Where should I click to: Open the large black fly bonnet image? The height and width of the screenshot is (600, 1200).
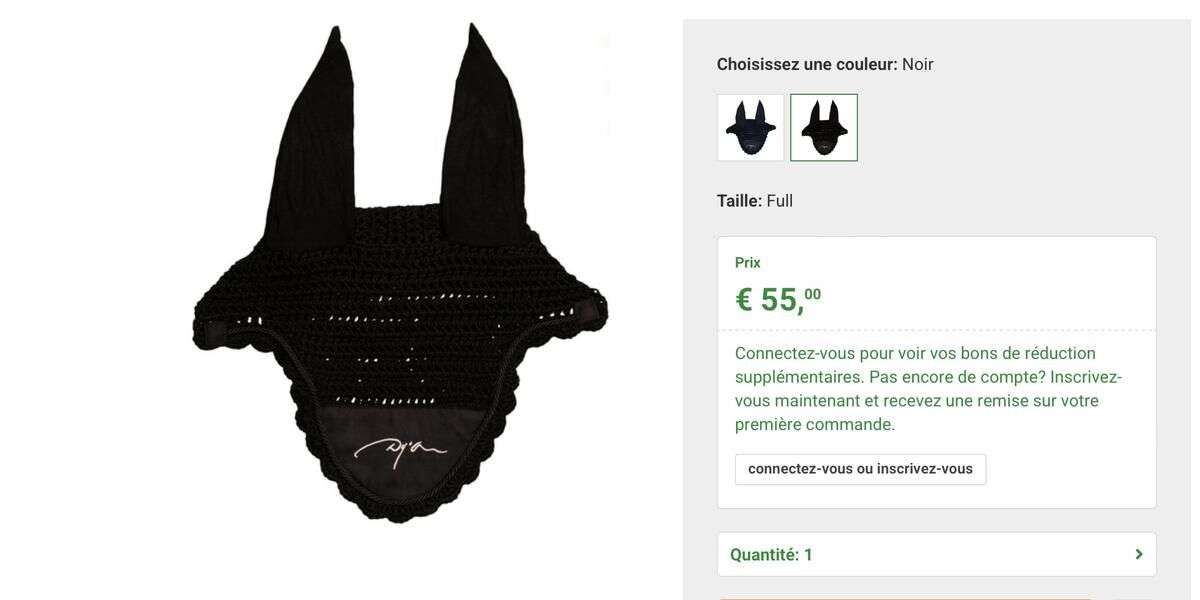click(x=400, y=273)
